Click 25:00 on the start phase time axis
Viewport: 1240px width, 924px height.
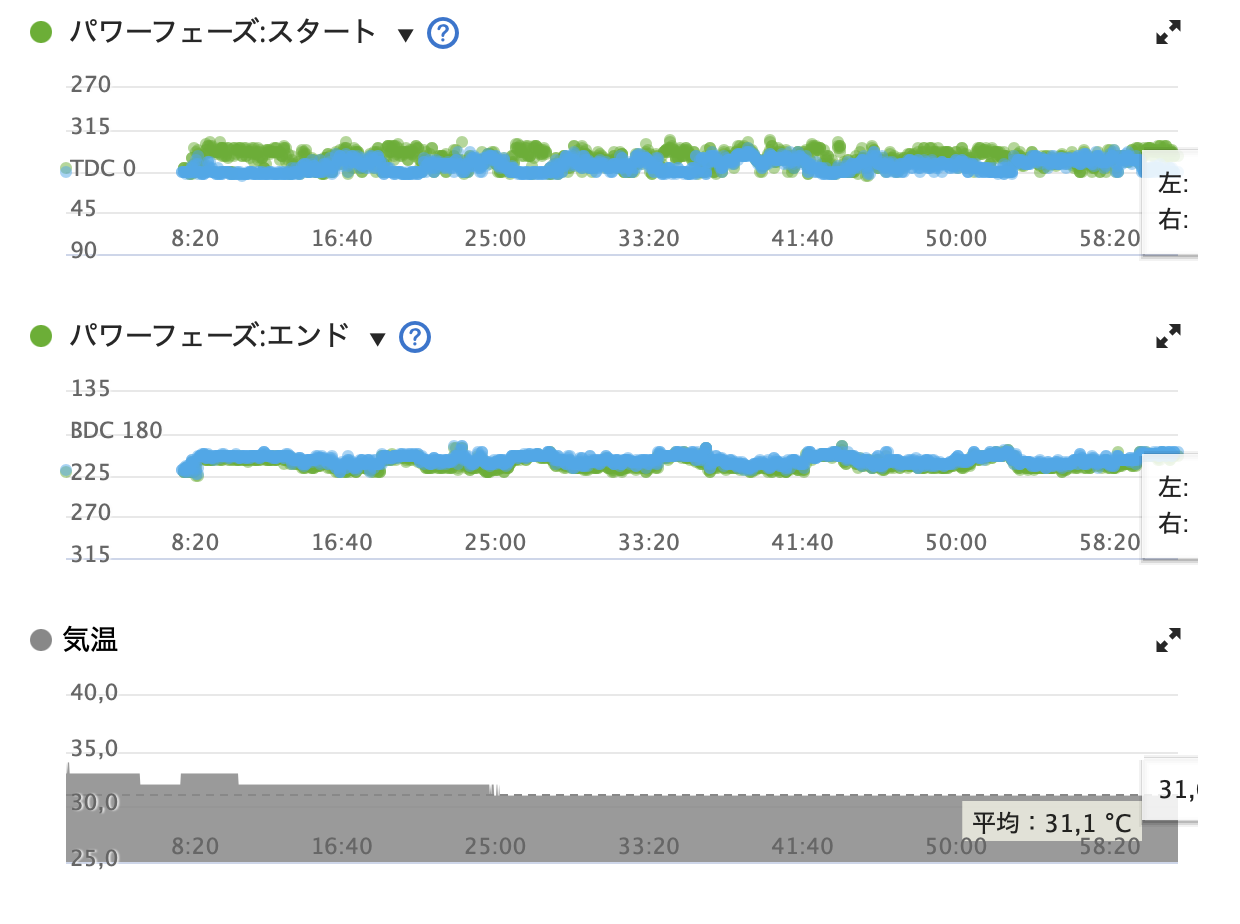coord(494,239)
